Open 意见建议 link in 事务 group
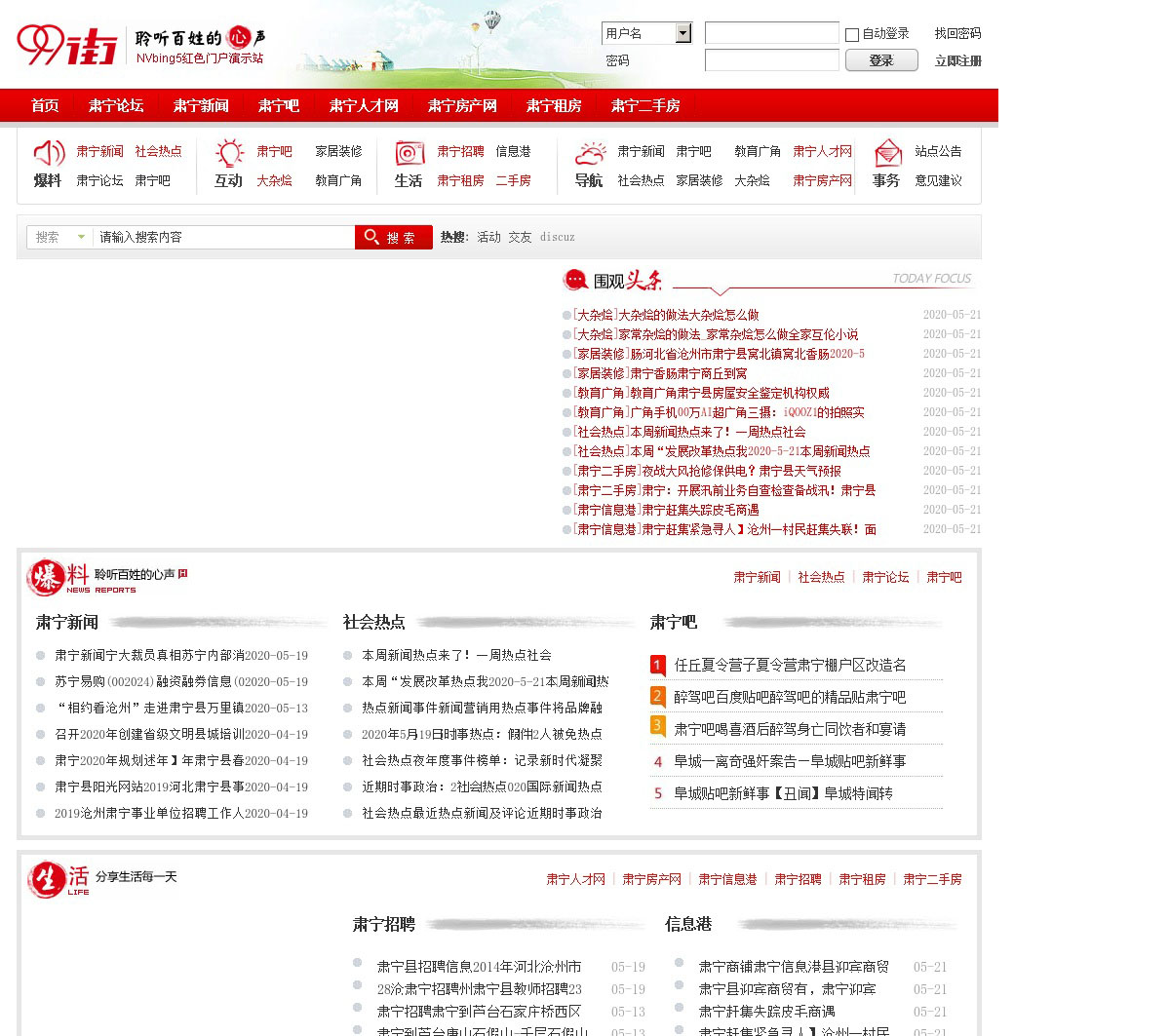The height and width of the screenshot is (1036, 1170). (938, 180)
